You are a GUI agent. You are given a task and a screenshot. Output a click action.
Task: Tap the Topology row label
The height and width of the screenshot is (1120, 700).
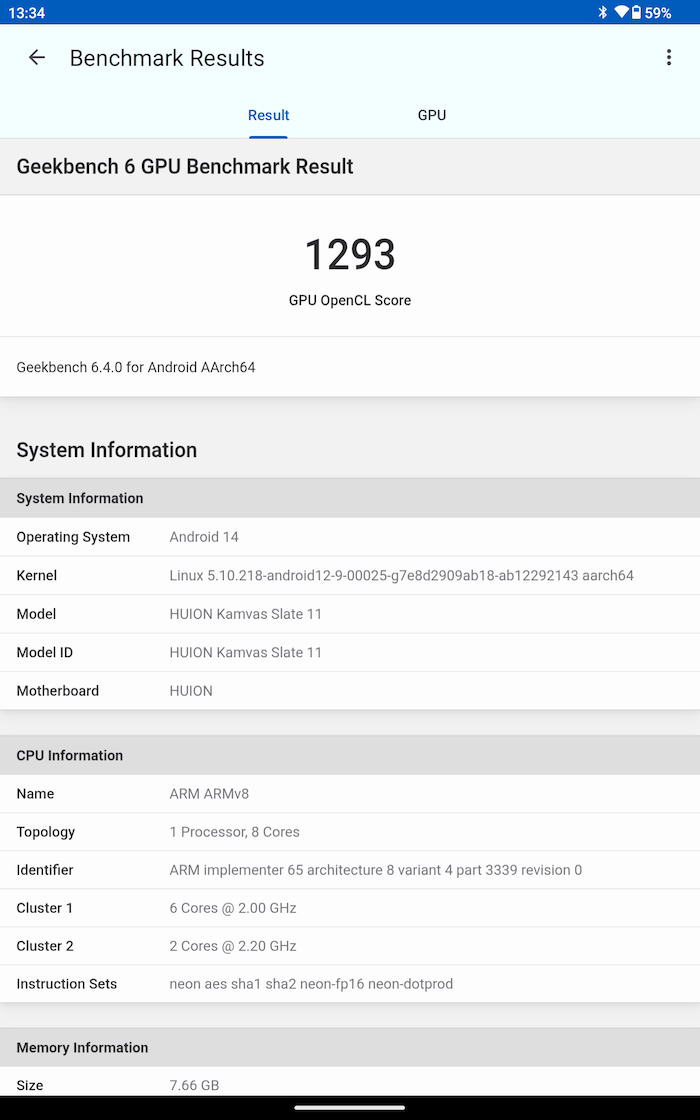click(46, 832)
